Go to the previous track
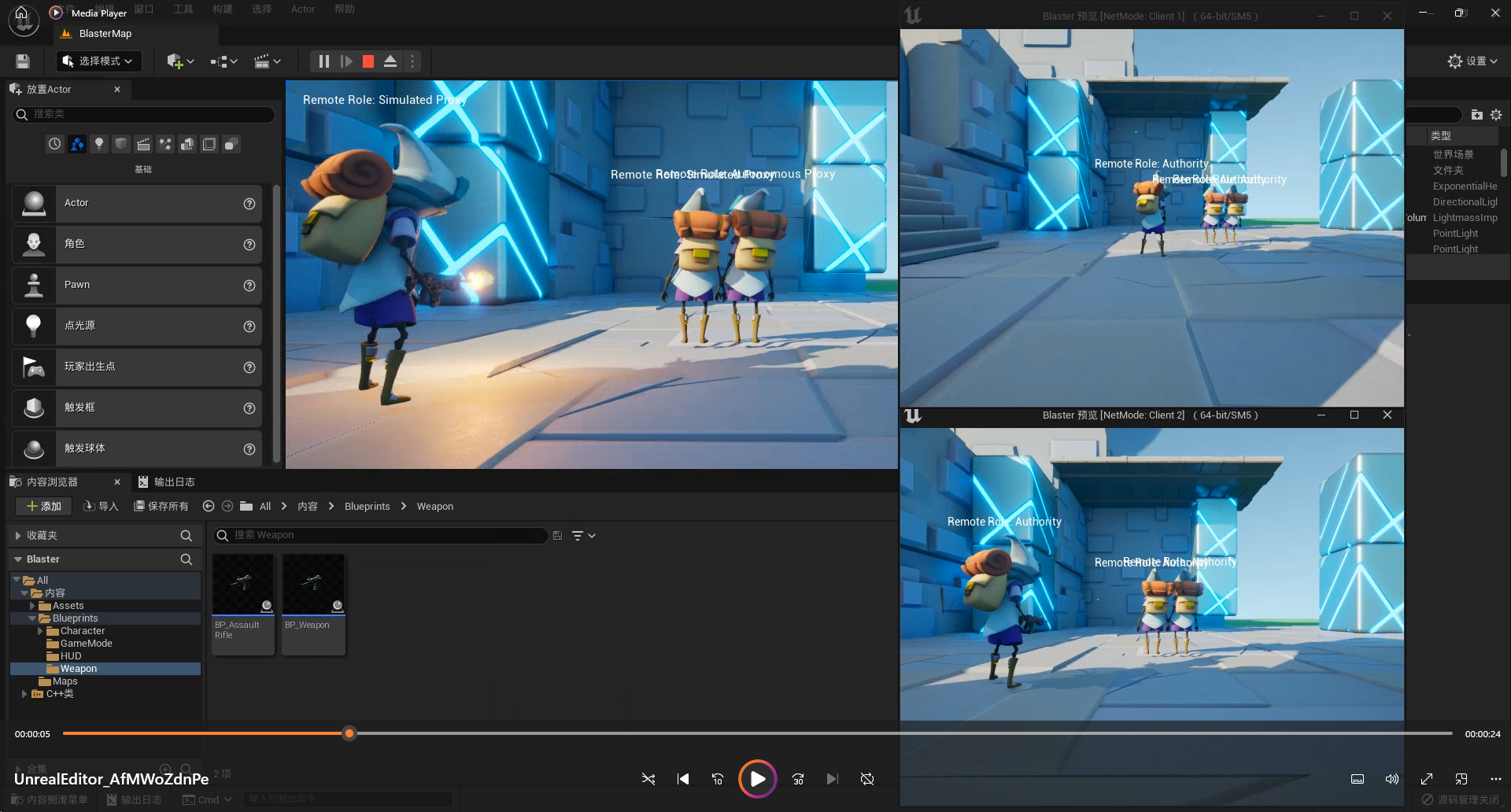The height and width of the screenshot is (812, 1511). [x=683, y=779]
